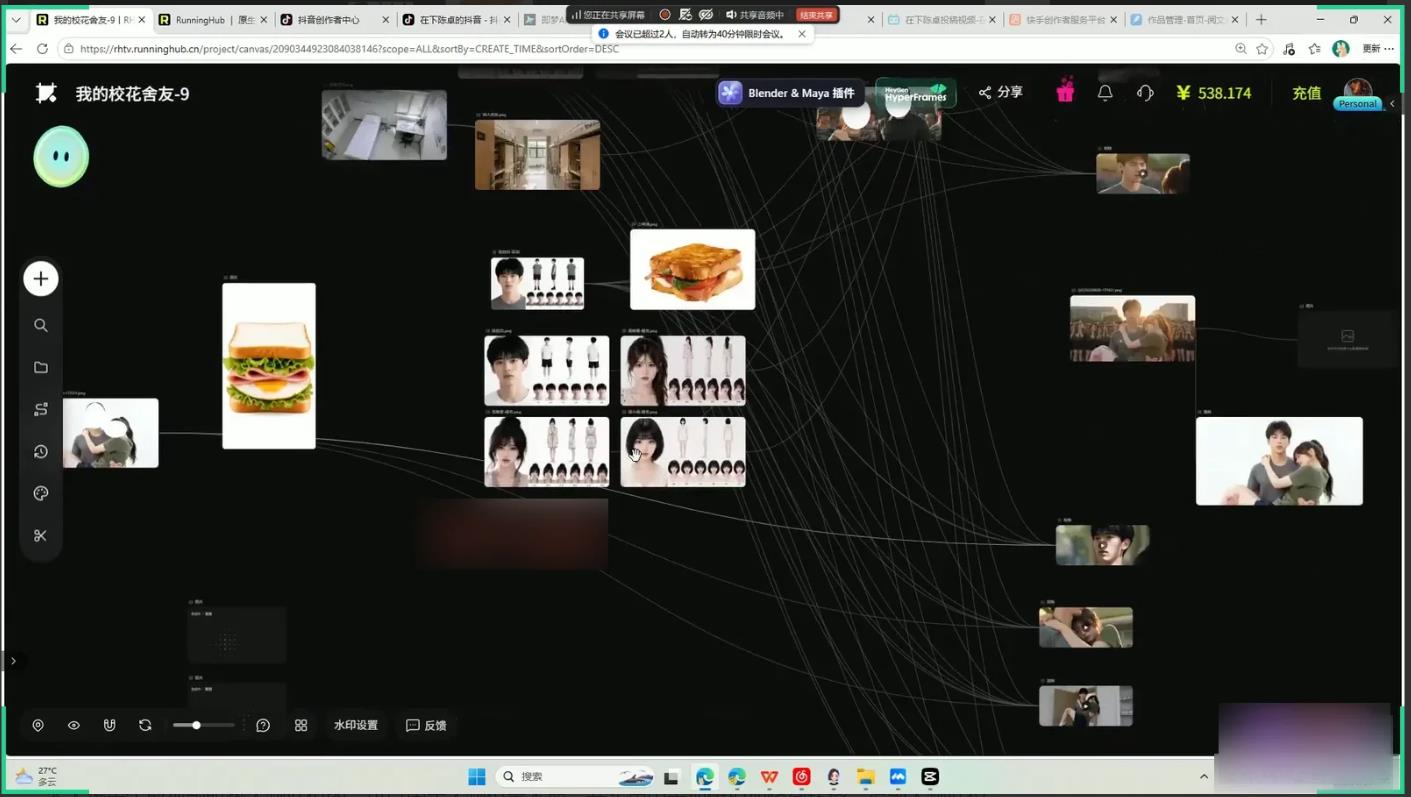Open the HyperFrames banner
1411x797 pixels.
tap(916, 93)
